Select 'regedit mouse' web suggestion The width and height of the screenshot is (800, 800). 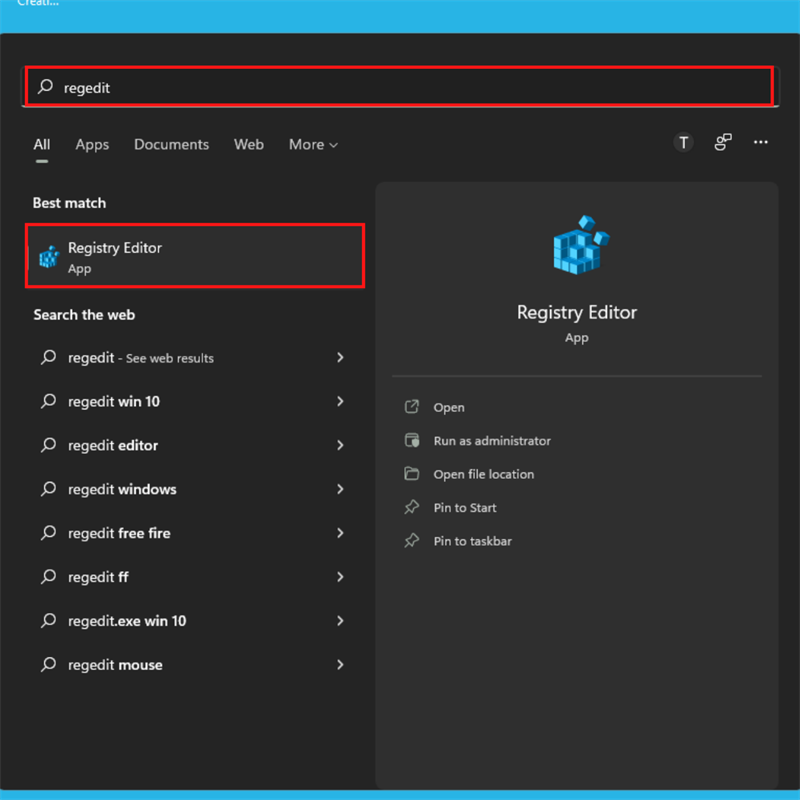[195, 665]
